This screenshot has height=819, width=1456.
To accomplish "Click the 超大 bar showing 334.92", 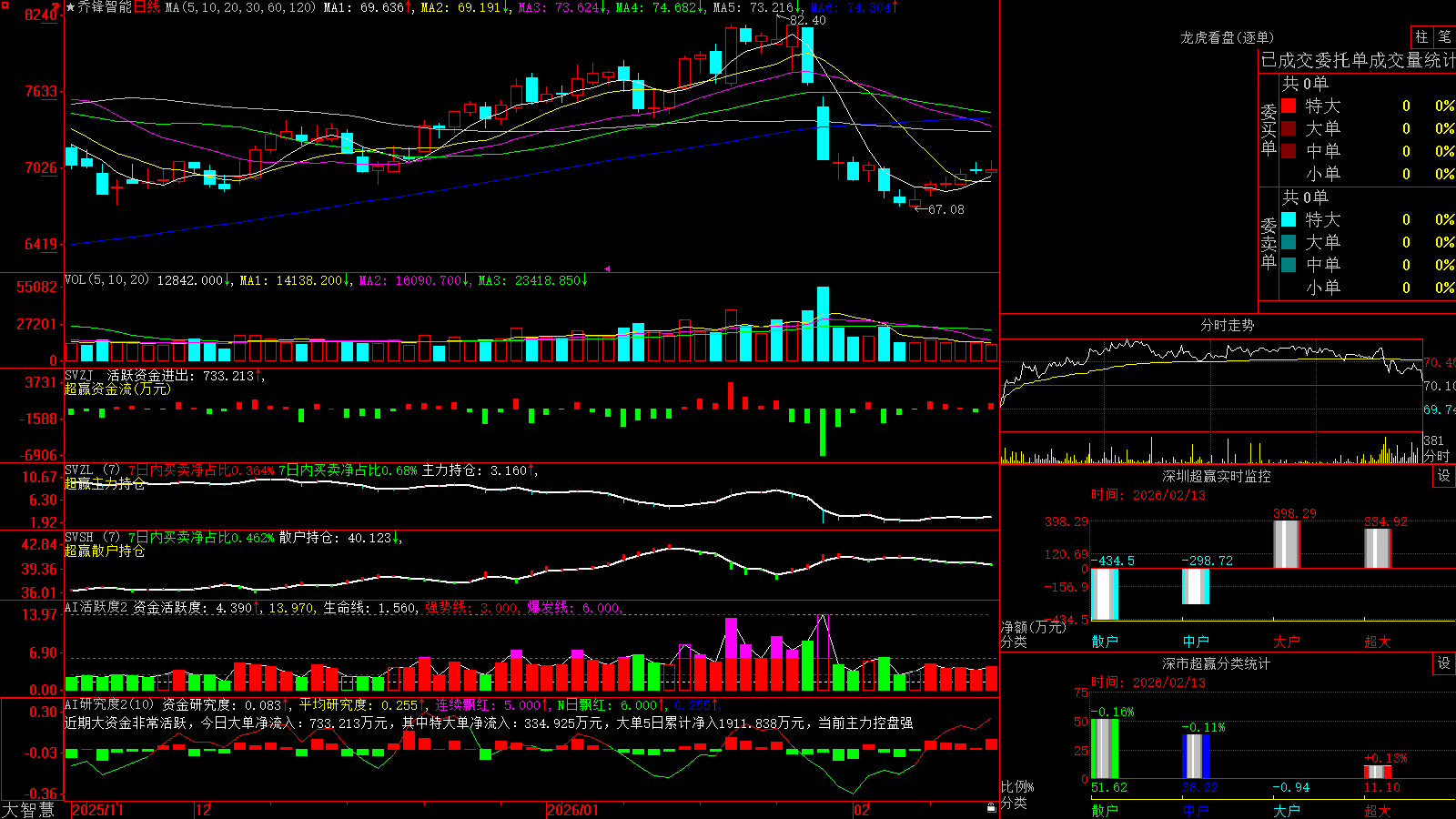I will (1378, 548).
